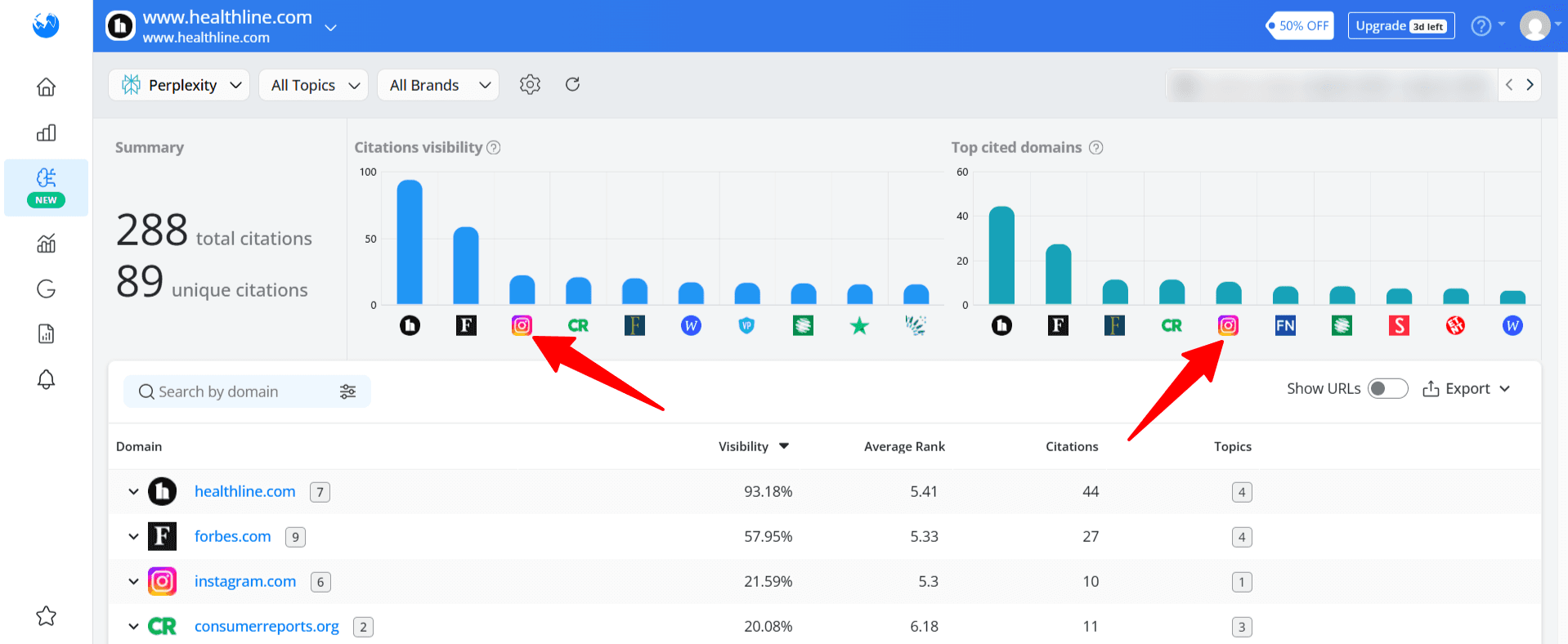Image resolution: width=1568 pixels, height=644 pixels.
Task: Click previous arrow in top right pager
Action: point(1509,85)
